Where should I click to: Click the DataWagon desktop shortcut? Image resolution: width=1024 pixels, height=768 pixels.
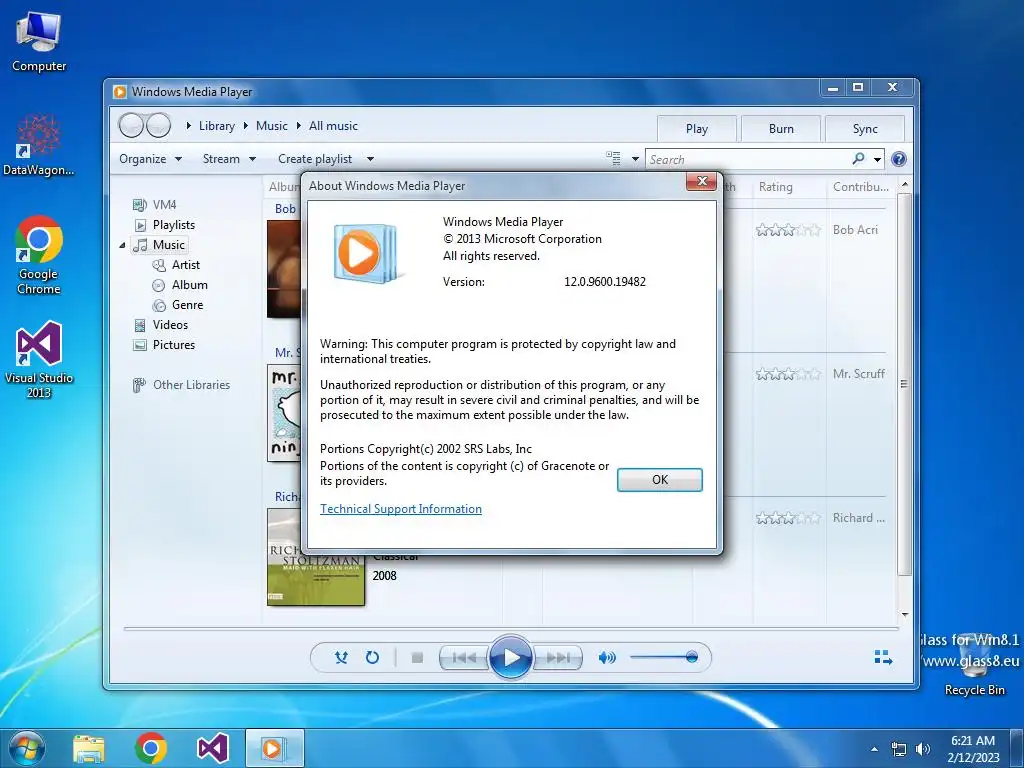coord(39,145)
